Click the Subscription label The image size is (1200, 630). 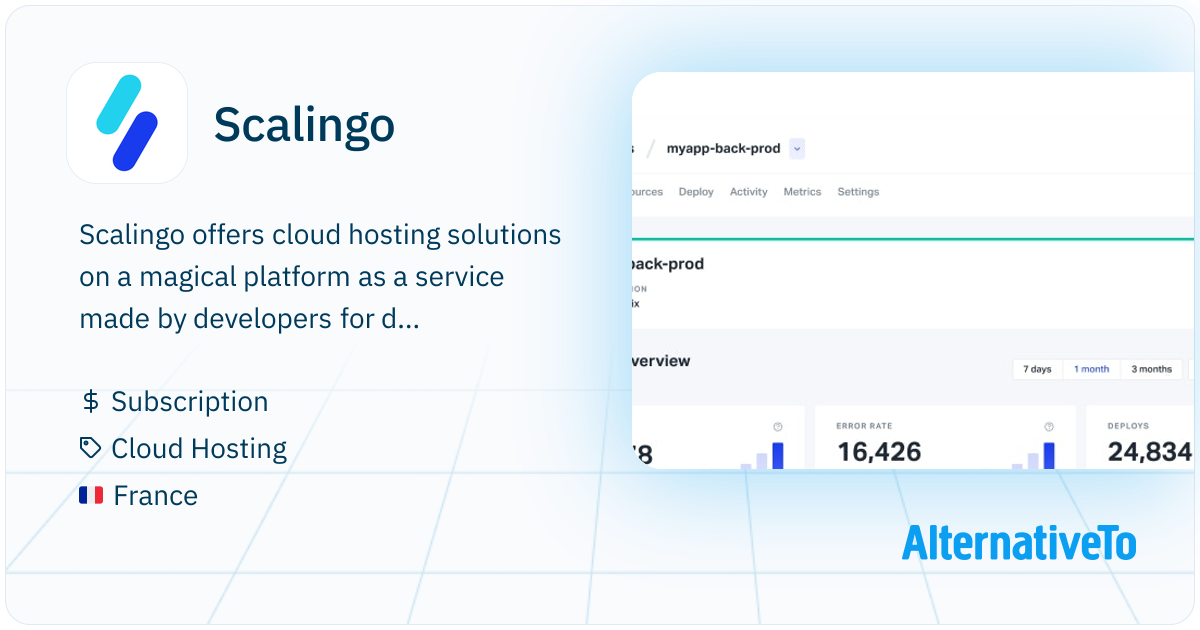pos(190,402)
